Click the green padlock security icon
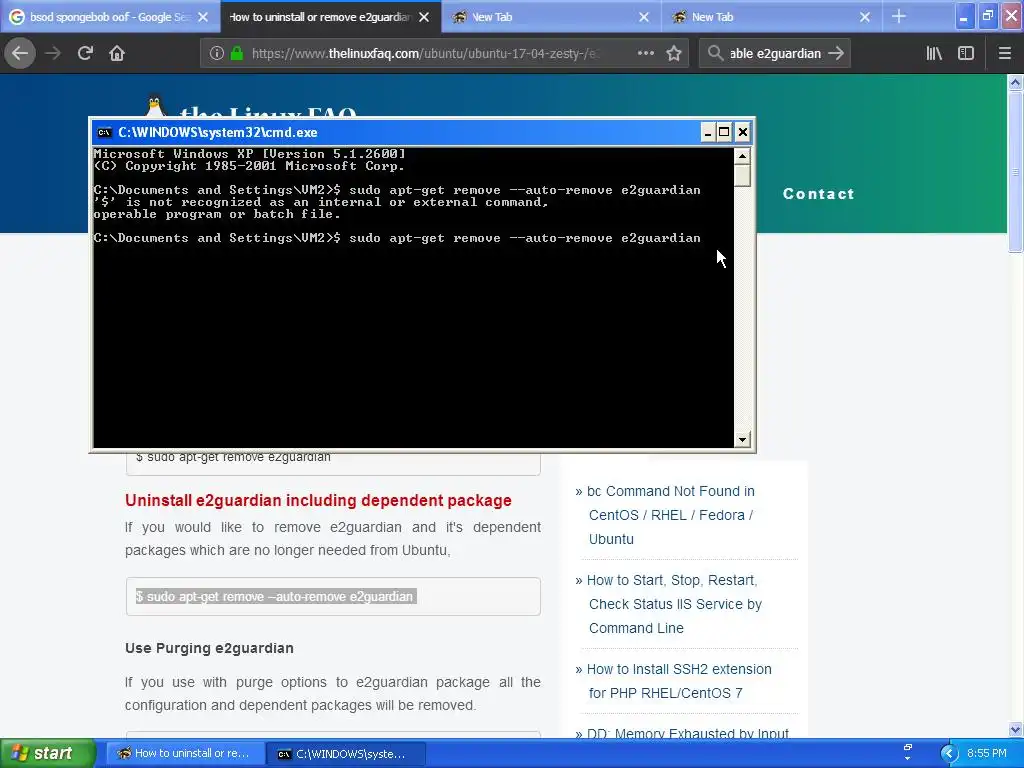 [236, 54]
